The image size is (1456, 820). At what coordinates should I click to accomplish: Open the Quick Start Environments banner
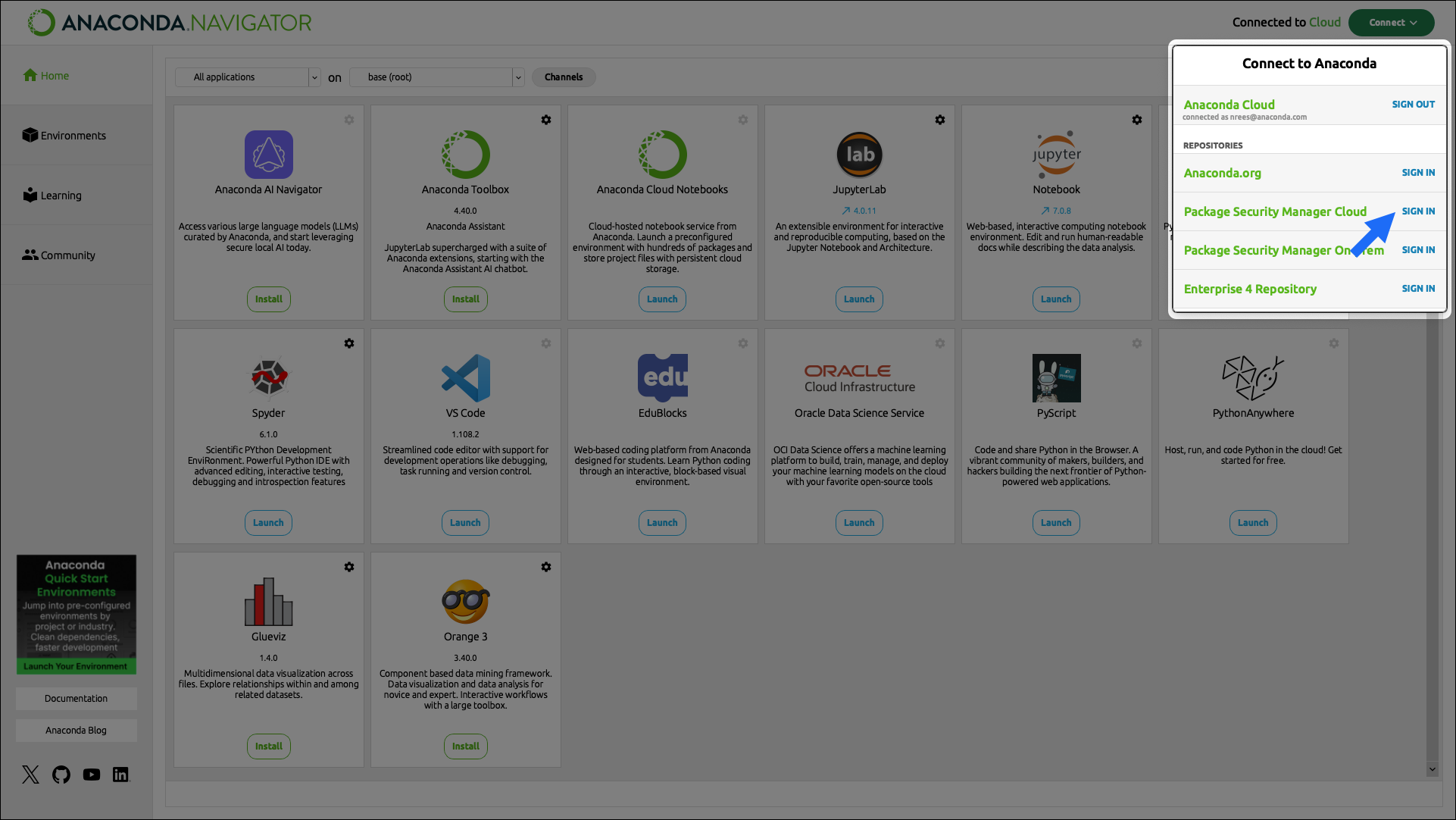76,614
